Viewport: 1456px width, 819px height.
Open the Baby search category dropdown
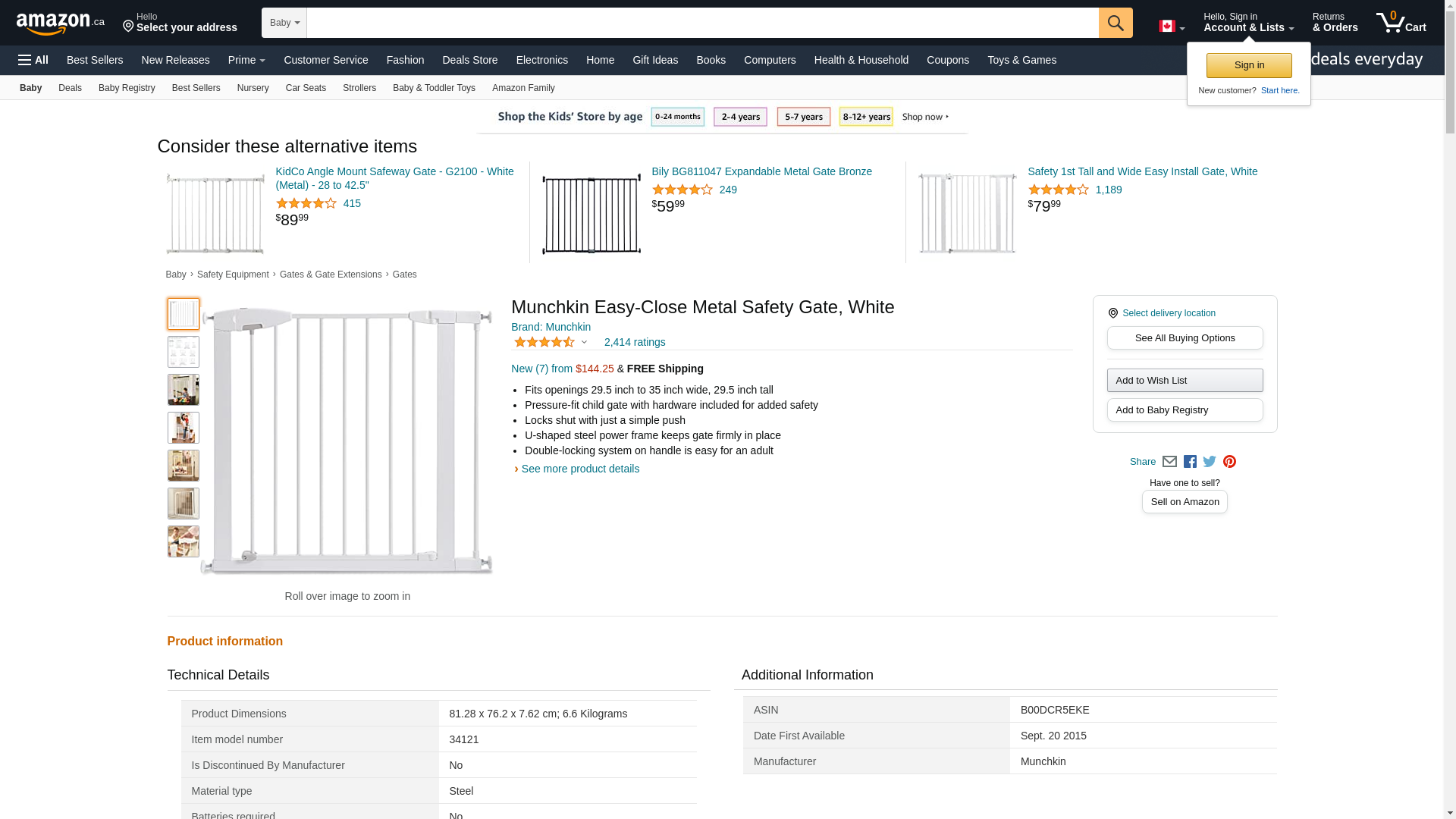[284, 23]
